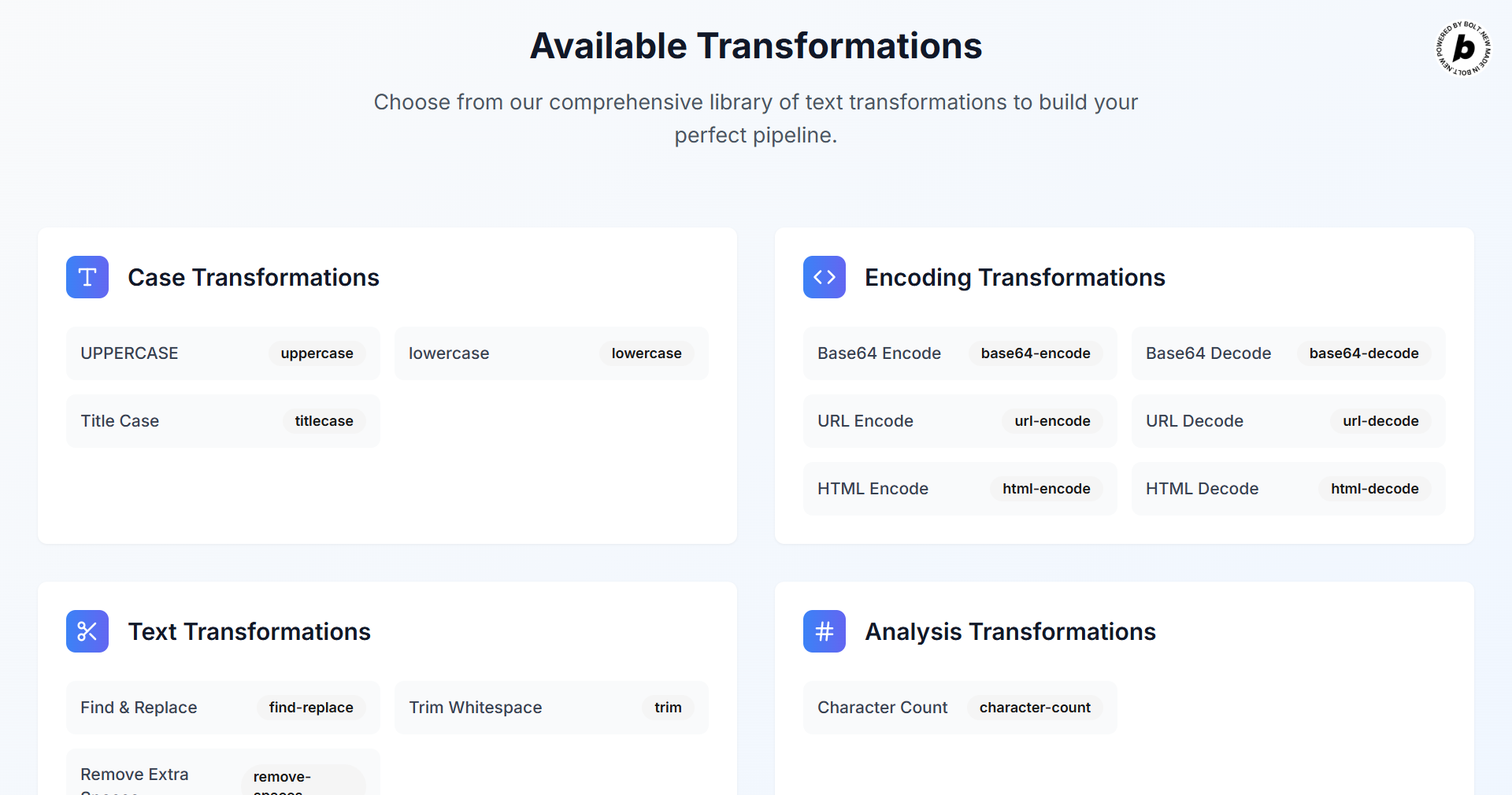Screen dimensions: 1512x795
Task: Click the Case Transformations letter T icon
Action: click(87, 277)
